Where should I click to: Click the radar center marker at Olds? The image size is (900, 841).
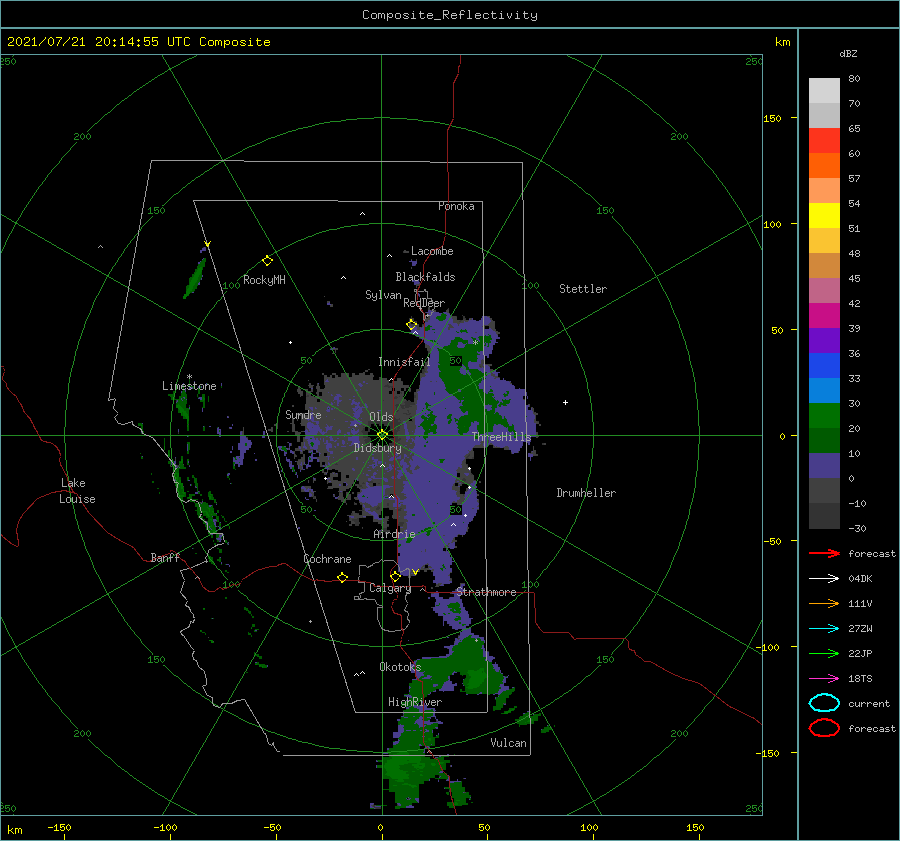[382, 435]
